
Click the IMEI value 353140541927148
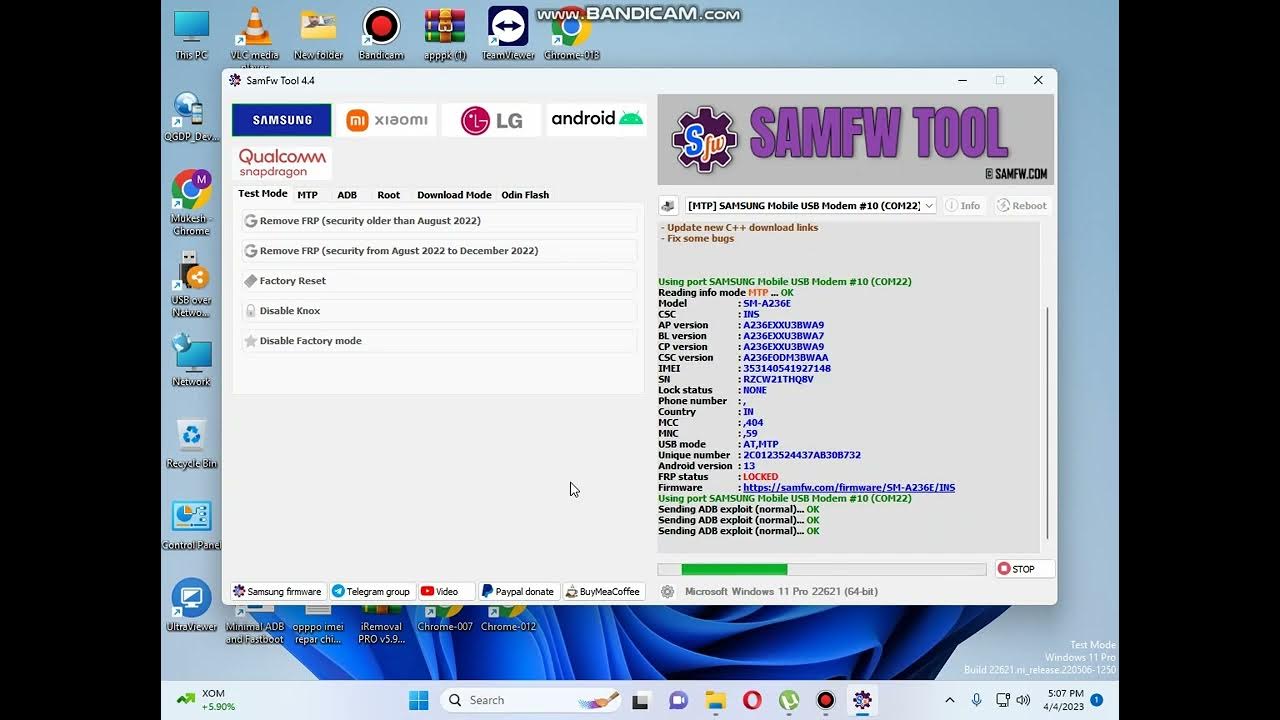(787, 368)
